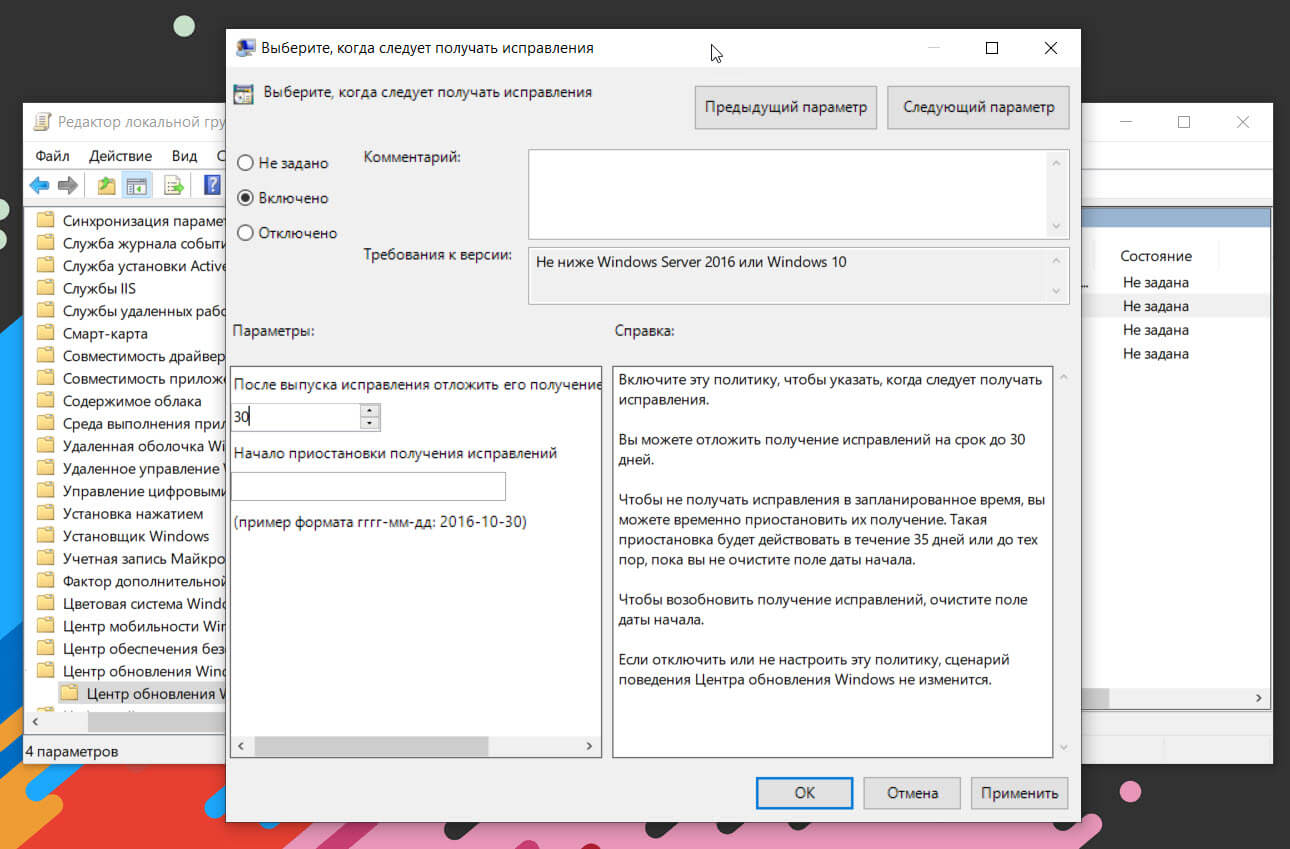Click the deferral days field showing 30
The width and height of the screenshot is (1290, 849).
296,417
